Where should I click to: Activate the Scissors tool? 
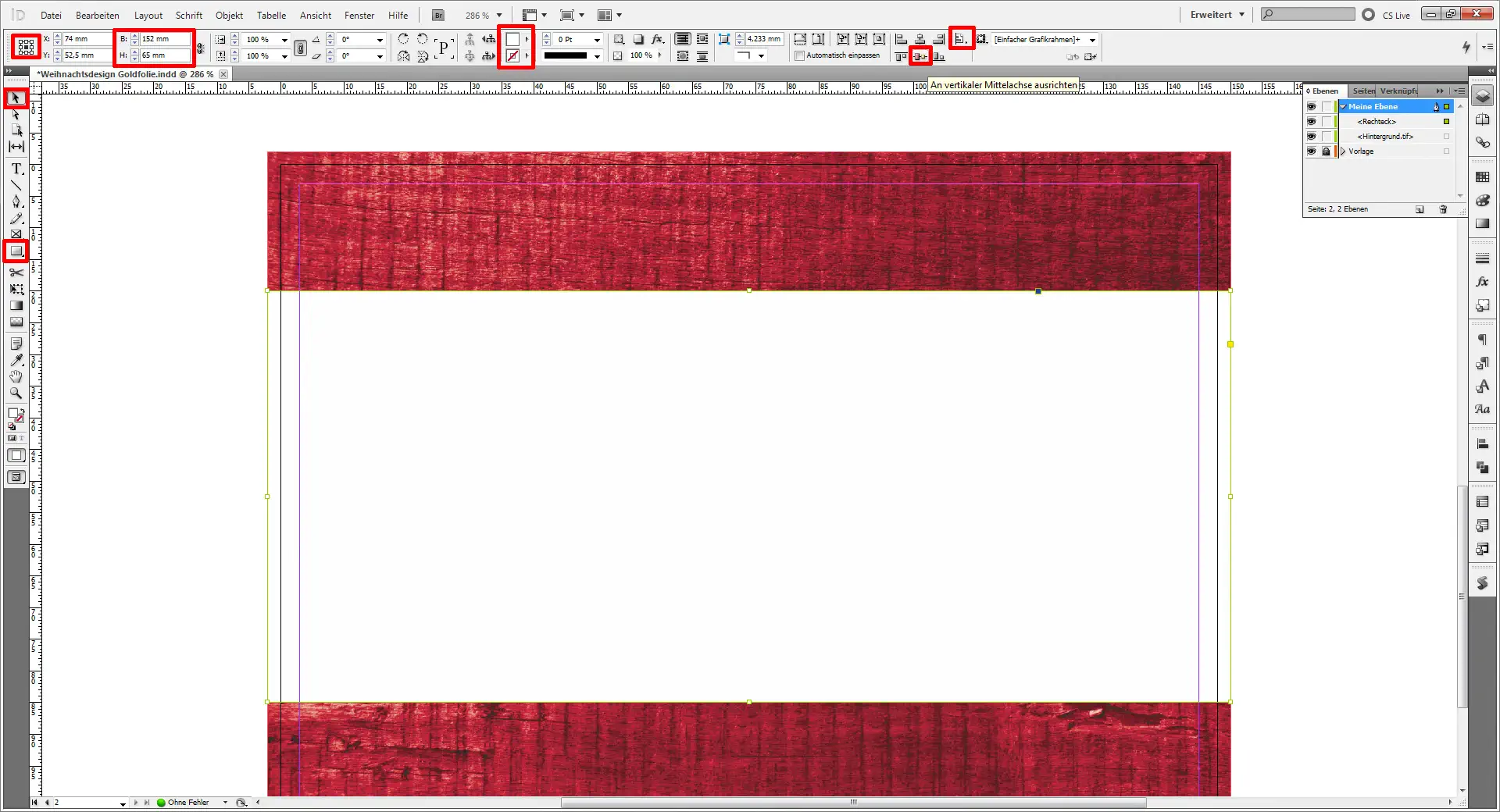[x=16, y=273]
